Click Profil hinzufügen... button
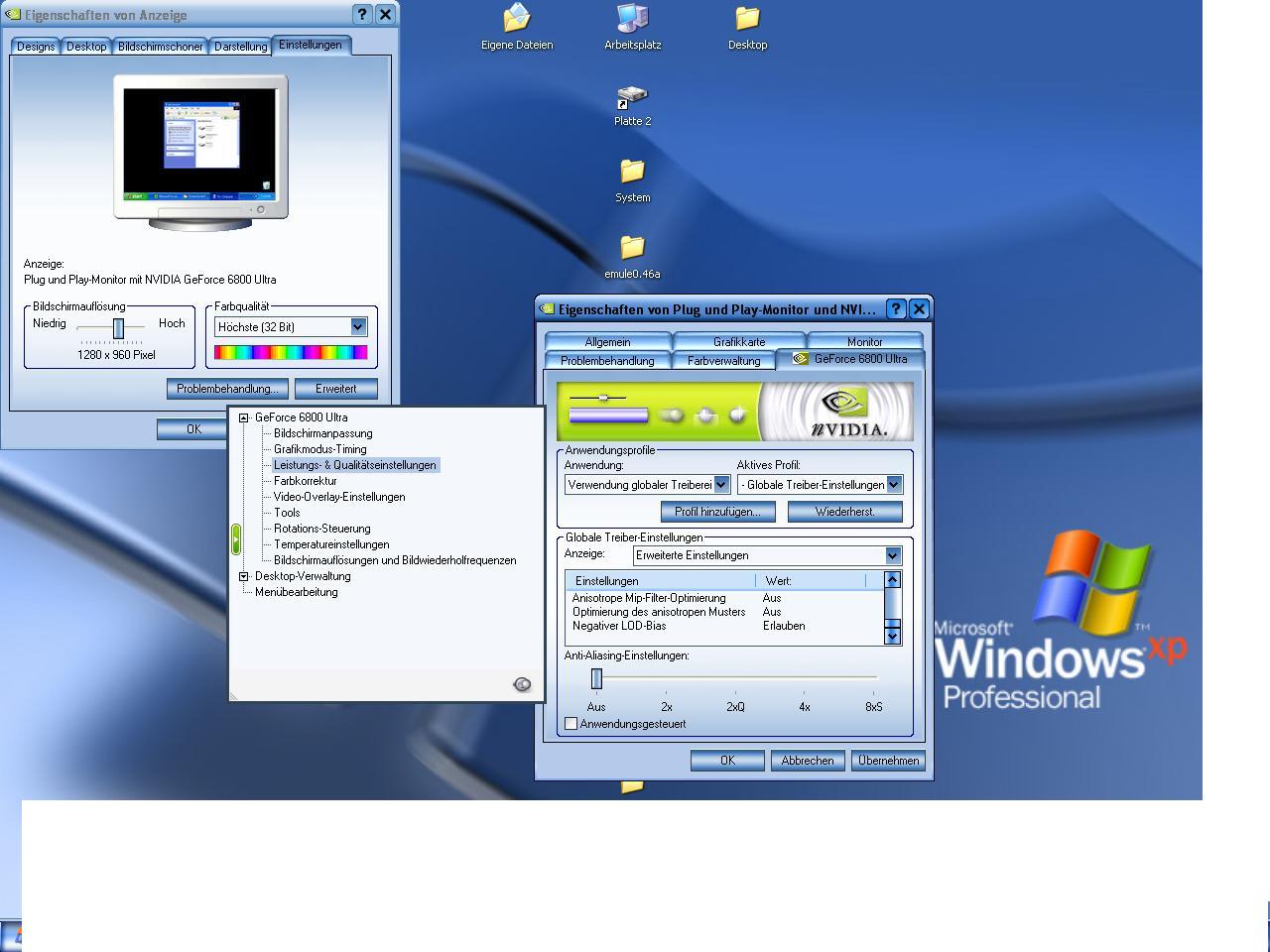 coord(717,512)
